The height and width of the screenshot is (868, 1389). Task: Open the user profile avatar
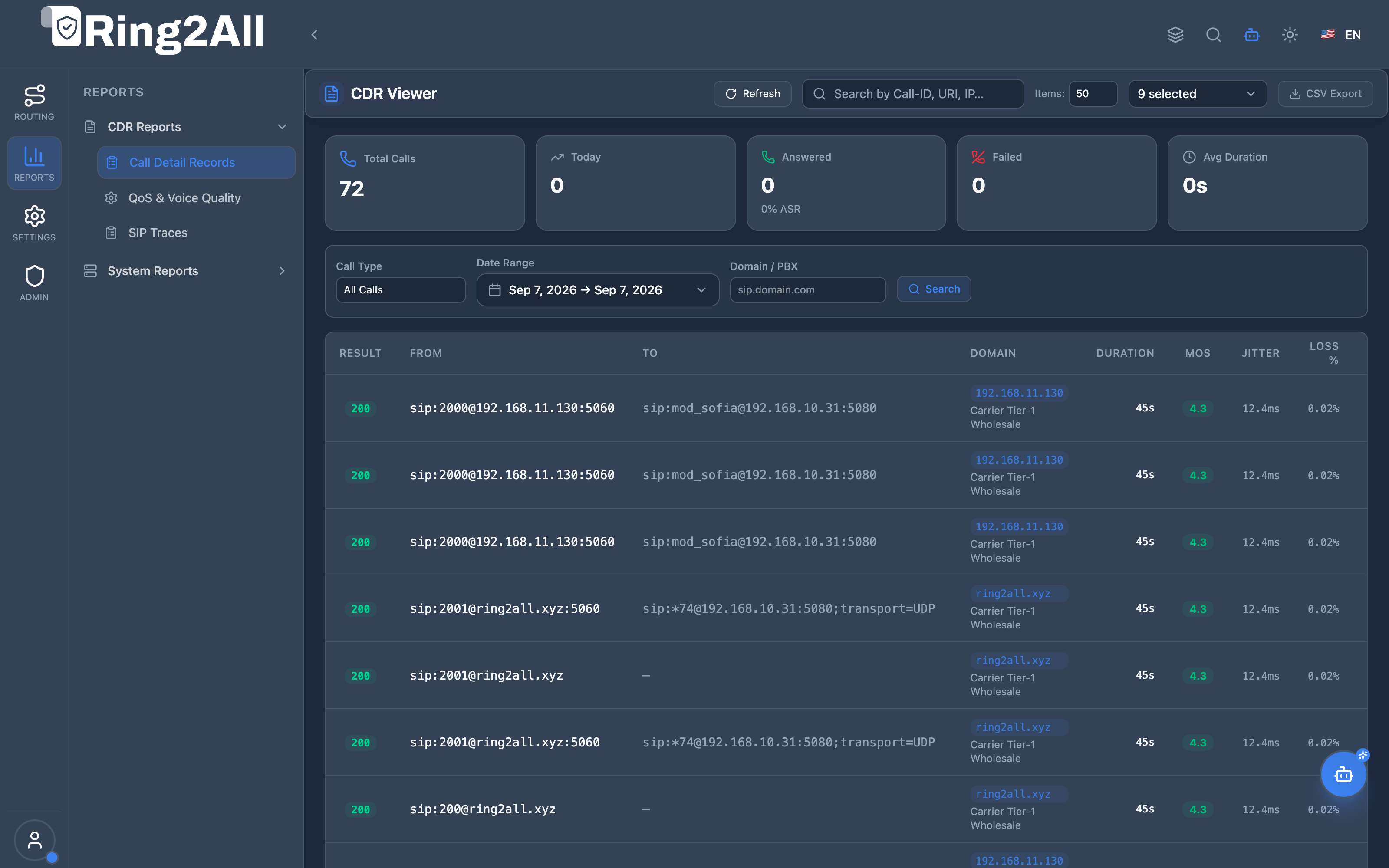pyautogui.click(x=34, y=840)
